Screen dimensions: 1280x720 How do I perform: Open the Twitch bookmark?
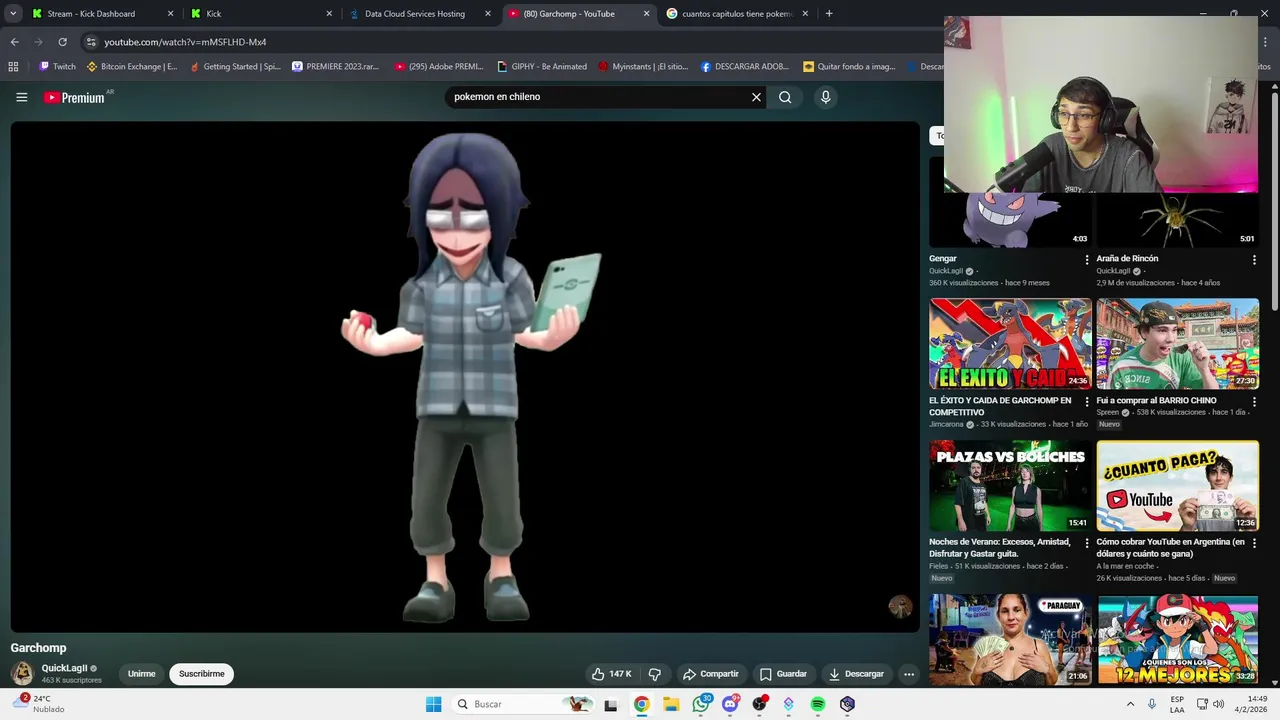[57, 67]
